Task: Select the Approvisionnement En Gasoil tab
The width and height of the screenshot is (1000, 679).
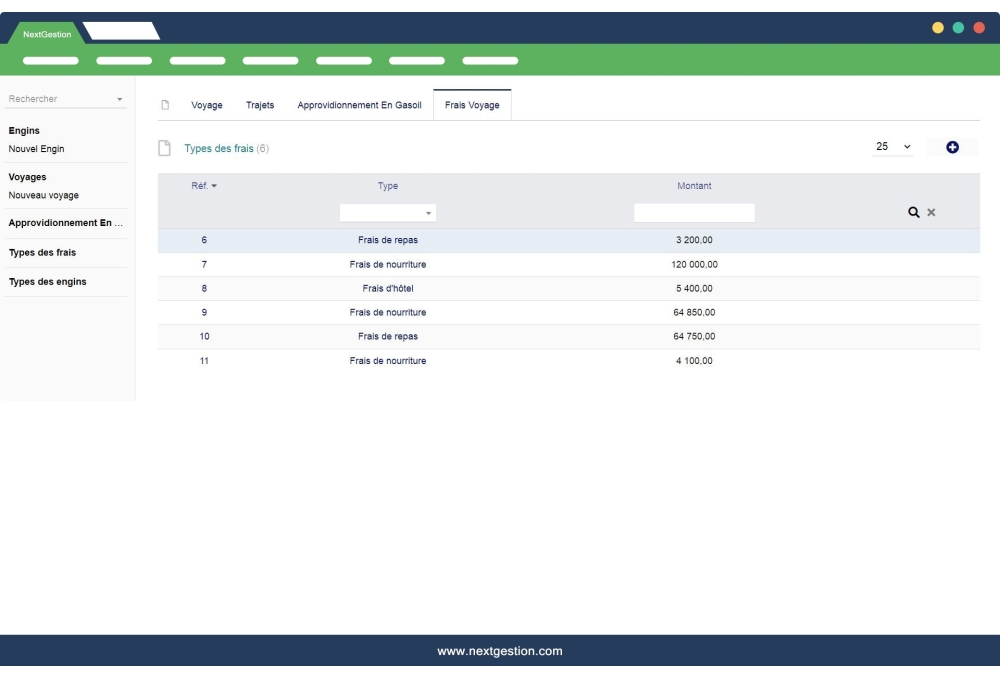Action: pyautogui.click(x=359, y=105)
